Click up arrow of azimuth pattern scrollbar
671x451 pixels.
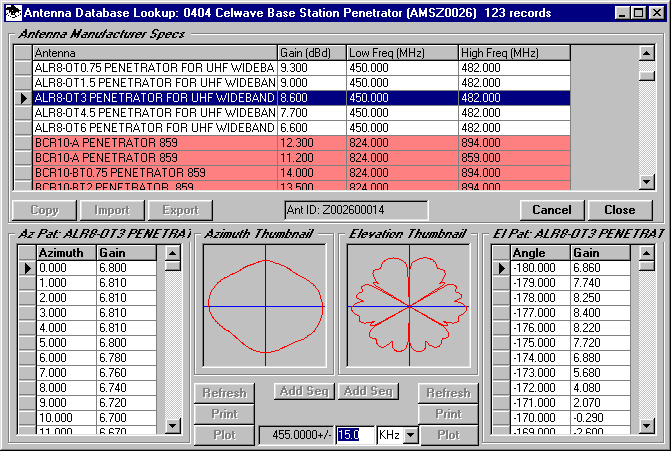(x=172, y=253)
